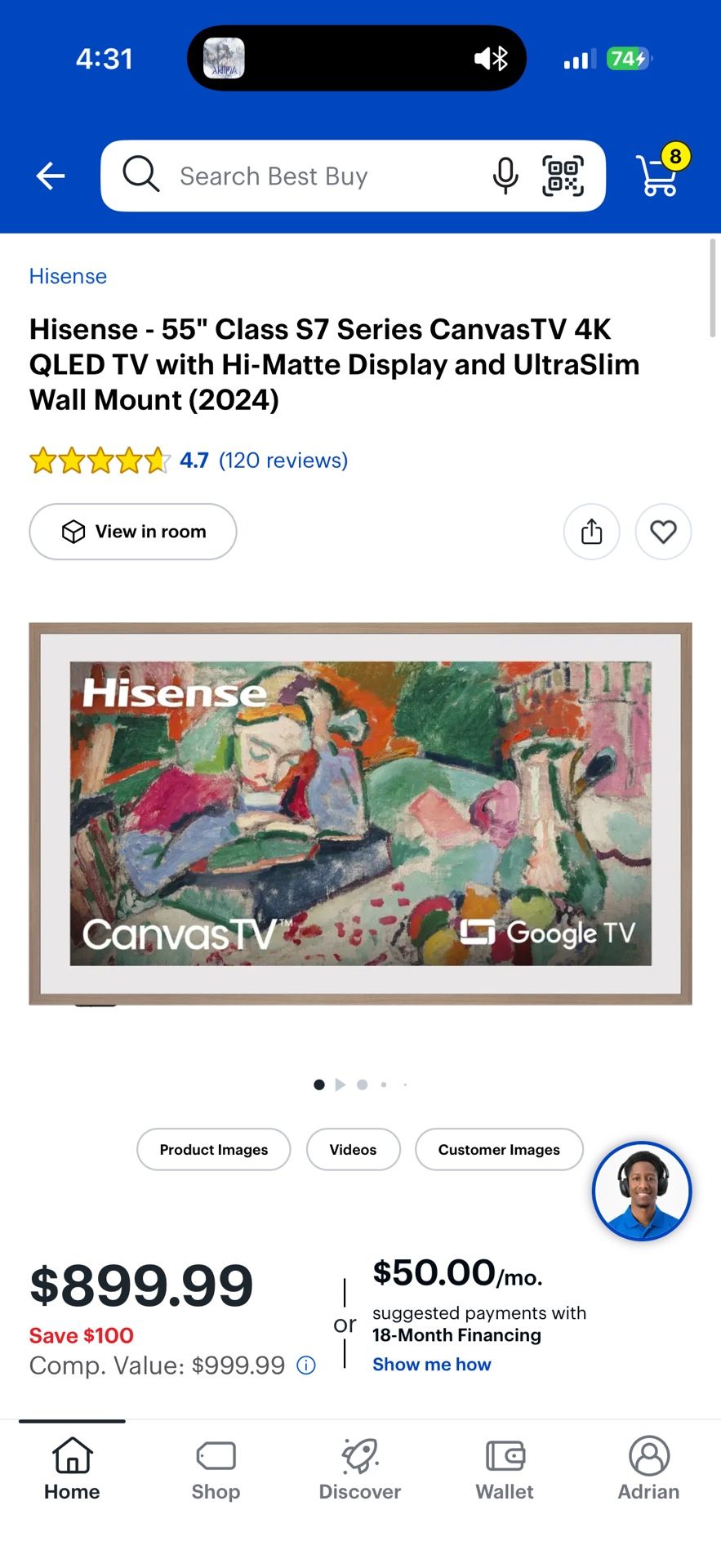This screenshot has width=721, height=1568.
Task: Open the 120 reviews link
Action: pos(283,461)
